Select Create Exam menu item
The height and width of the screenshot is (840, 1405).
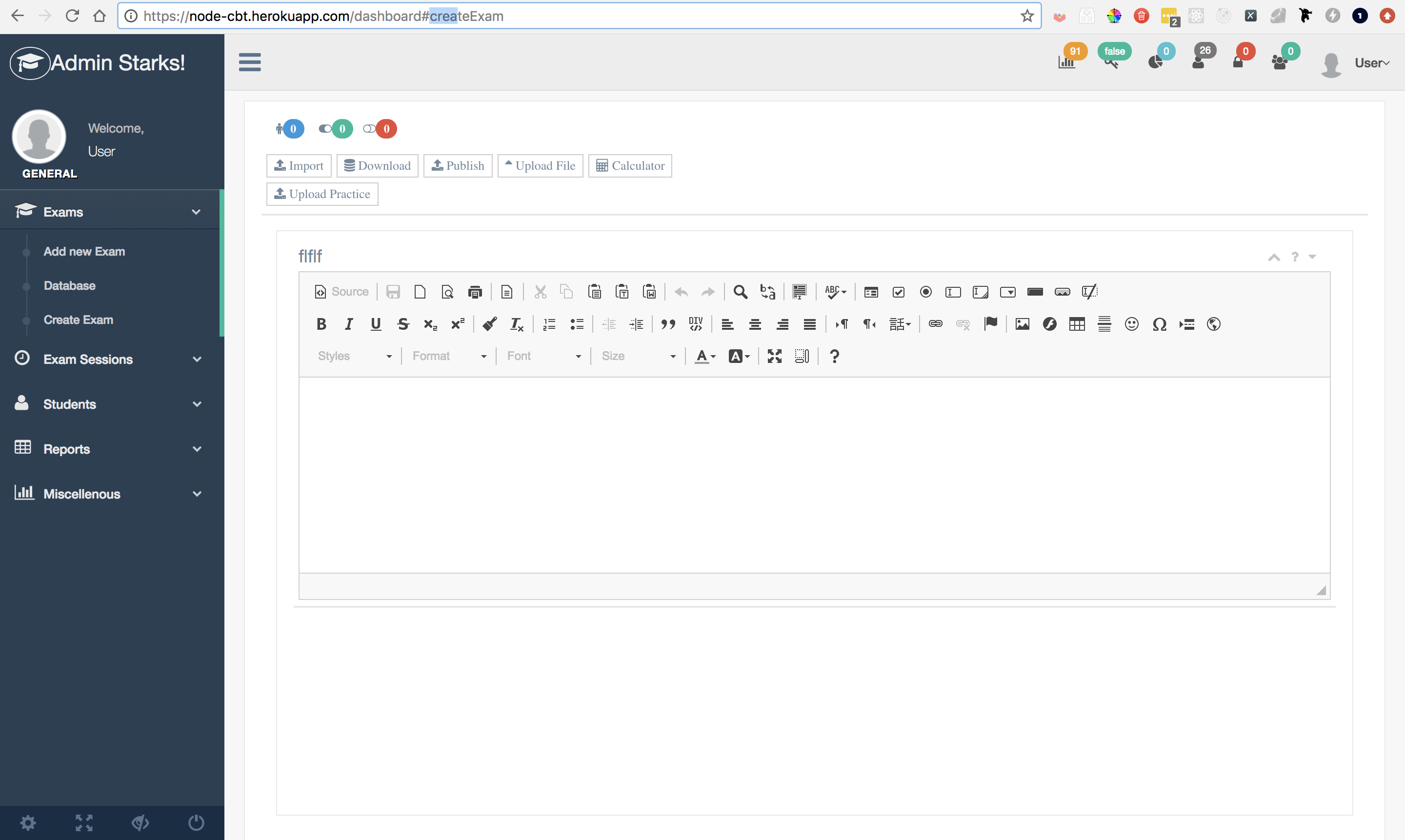(x=78, y=319)
